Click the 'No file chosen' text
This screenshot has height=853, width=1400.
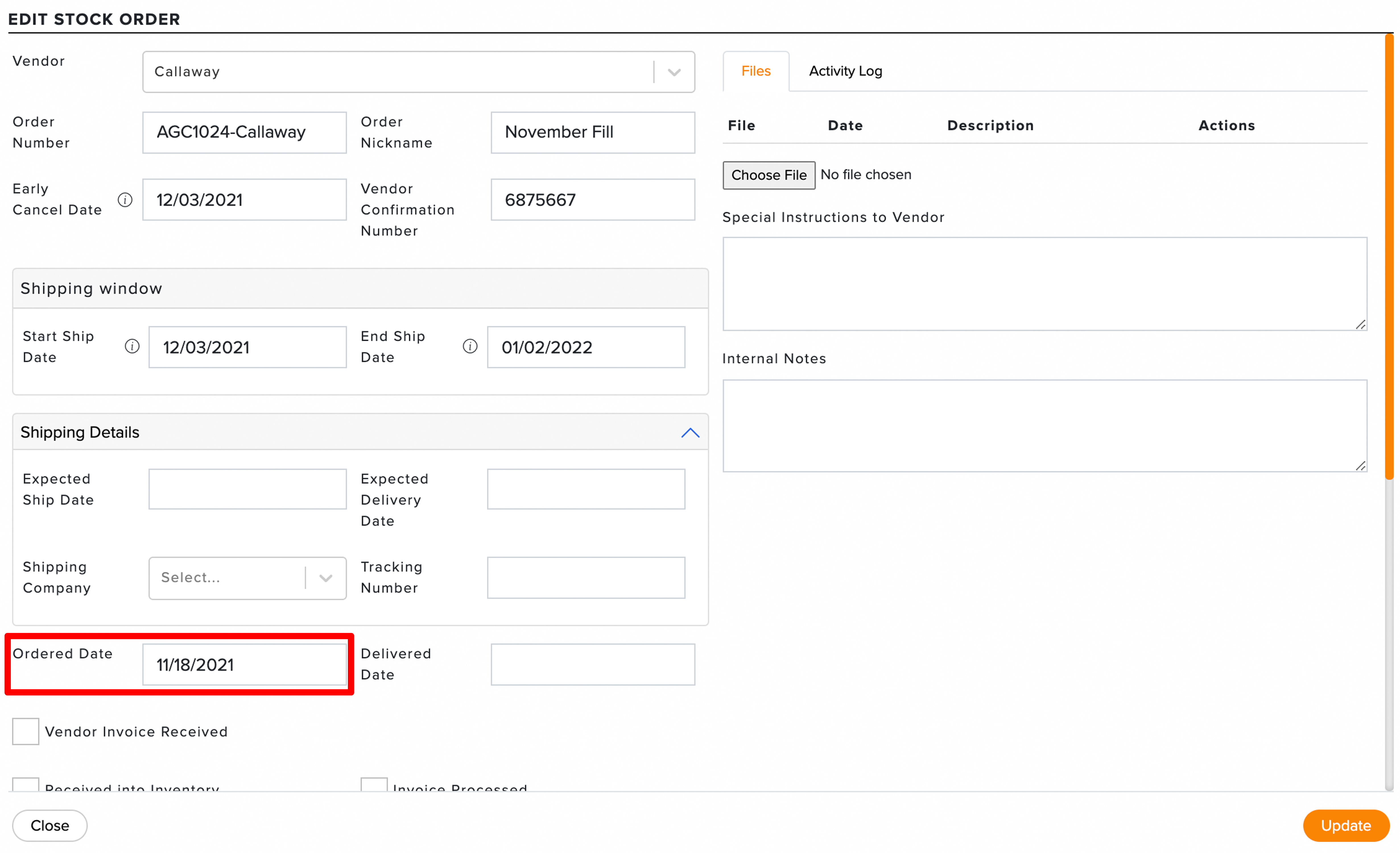tap(866, 174)
